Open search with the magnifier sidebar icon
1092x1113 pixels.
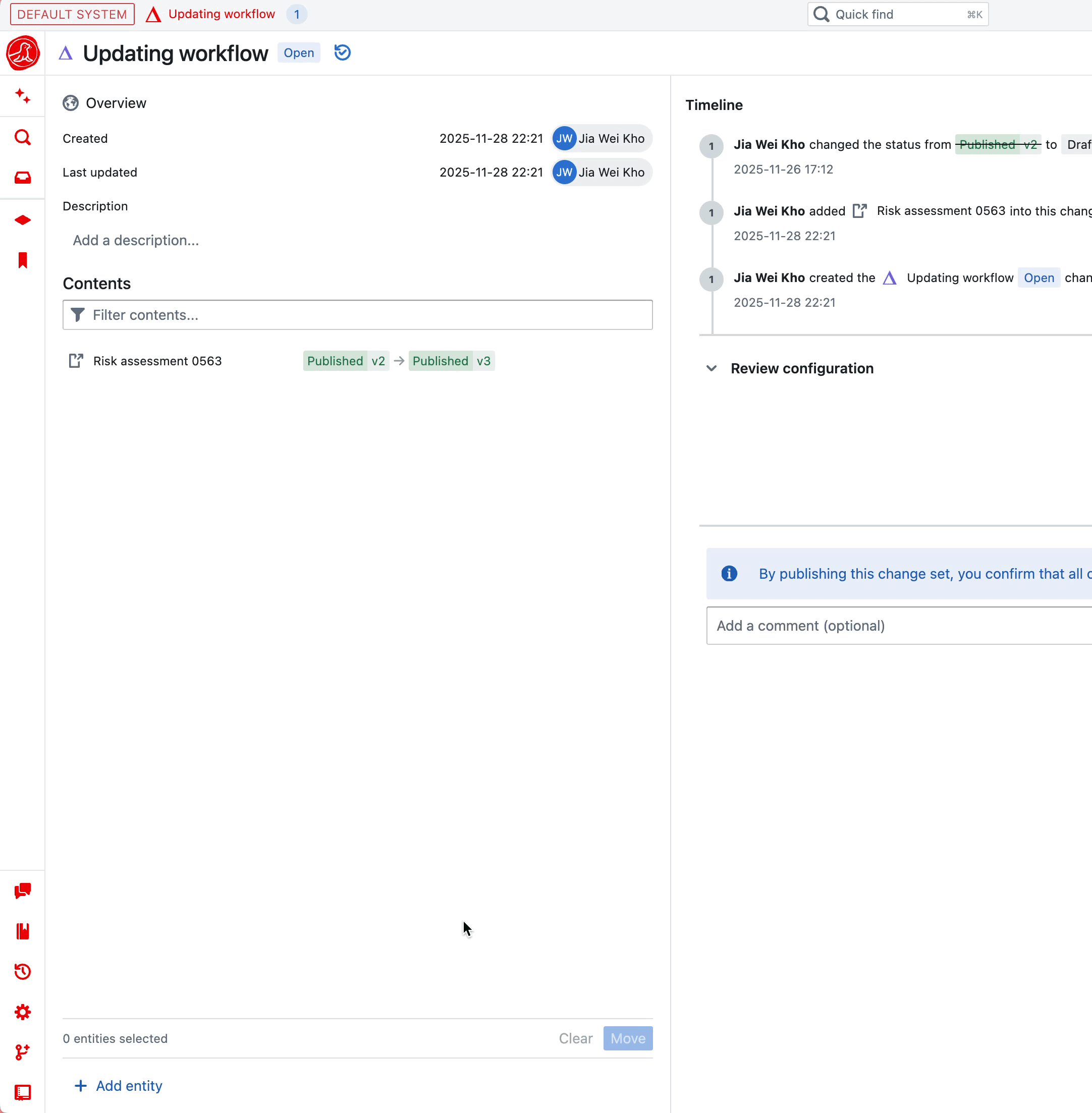coord(22,137)
